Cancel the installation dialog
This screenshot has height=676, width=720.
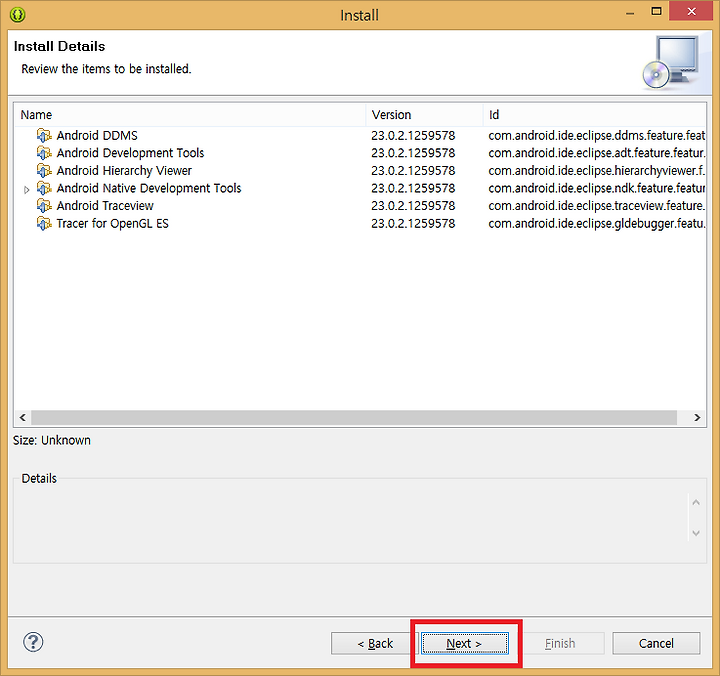[x=656, y=643]
